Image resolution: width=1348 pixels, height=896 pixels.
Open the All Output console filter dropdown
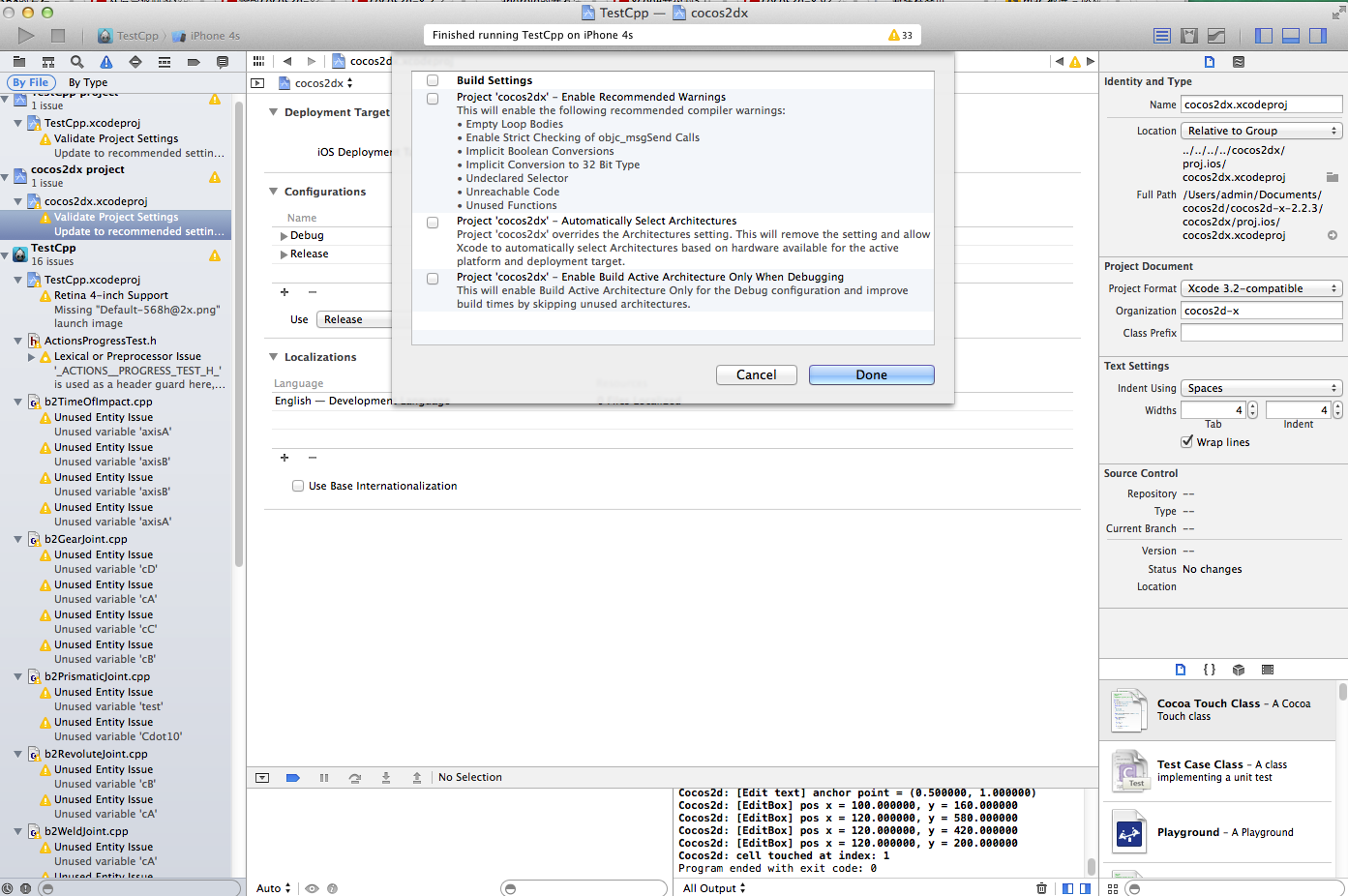tap(714, 888)
